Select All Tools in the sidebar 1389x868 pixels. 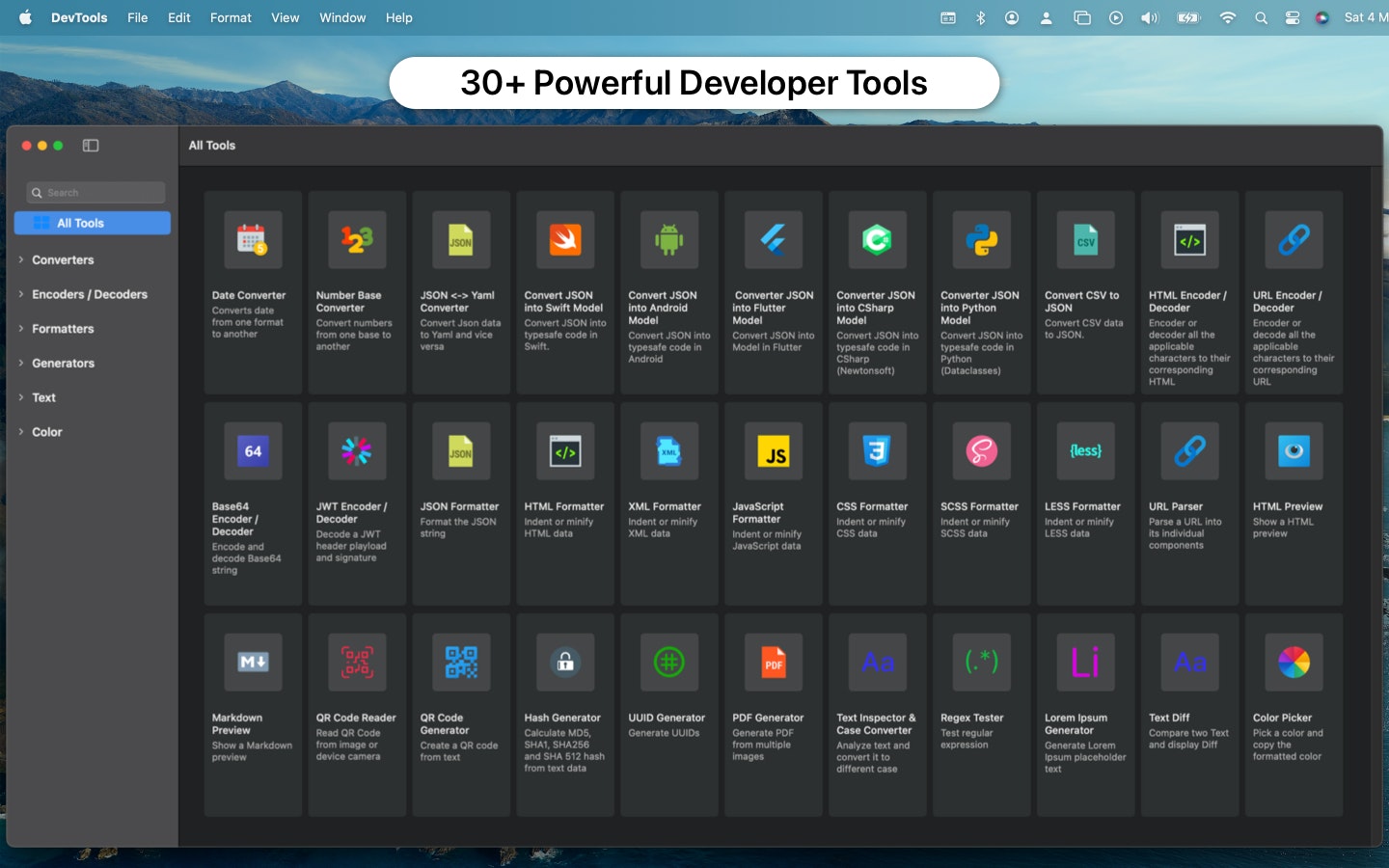(93, 223)
